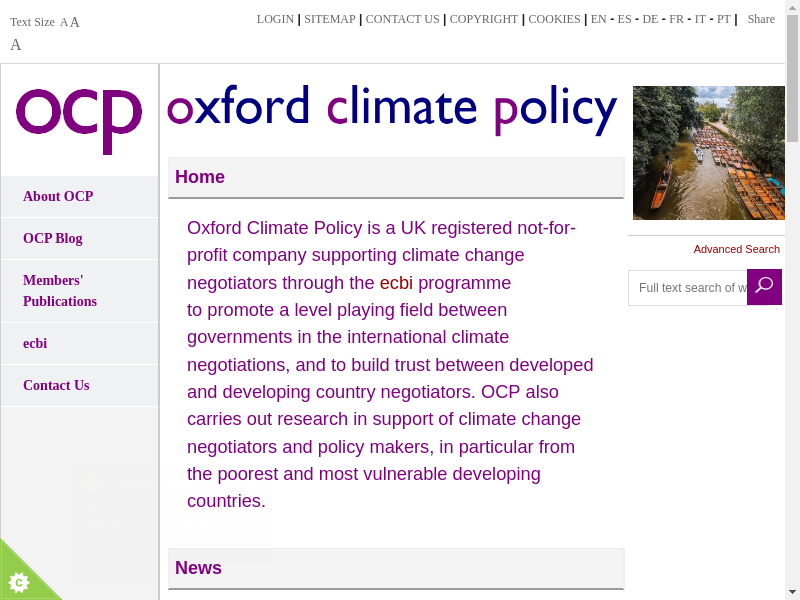
Task: Select the smallest text size A
Action: point(64,22)
